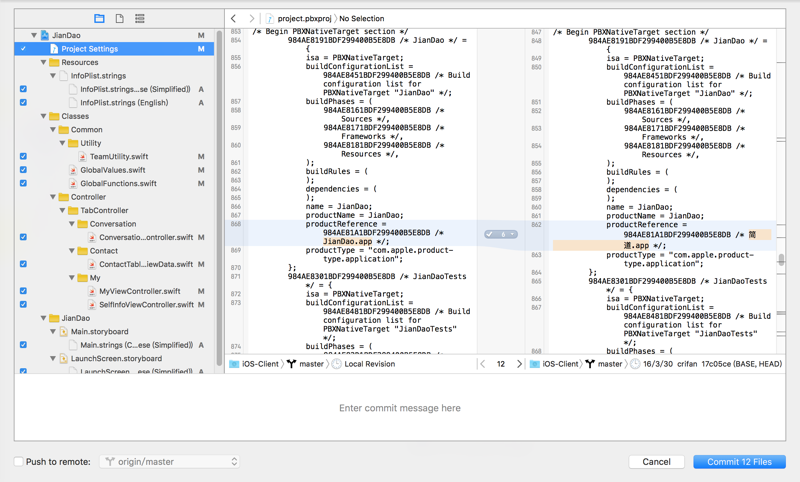The width and height of the screenshot is (800, 482).
Task: Click the Conversation folder icon
Action: [83, 224]
